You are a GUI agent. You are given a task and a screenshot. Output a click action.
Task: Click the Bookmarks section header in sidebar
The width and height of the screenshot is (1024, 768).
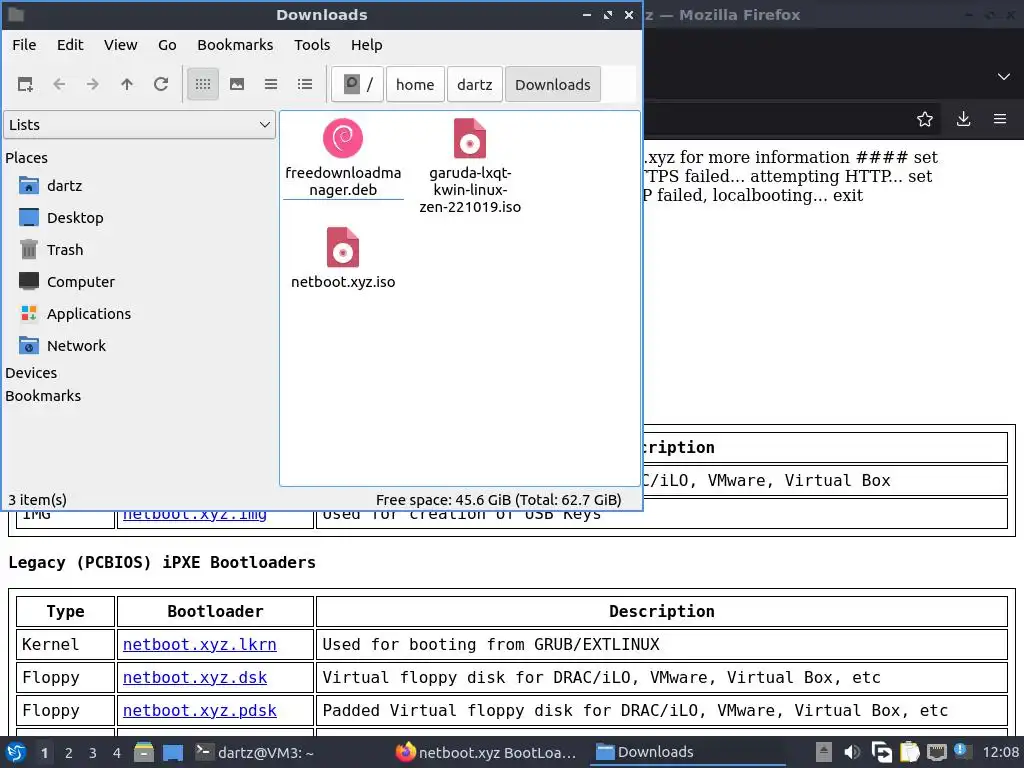tap(43, 396)
